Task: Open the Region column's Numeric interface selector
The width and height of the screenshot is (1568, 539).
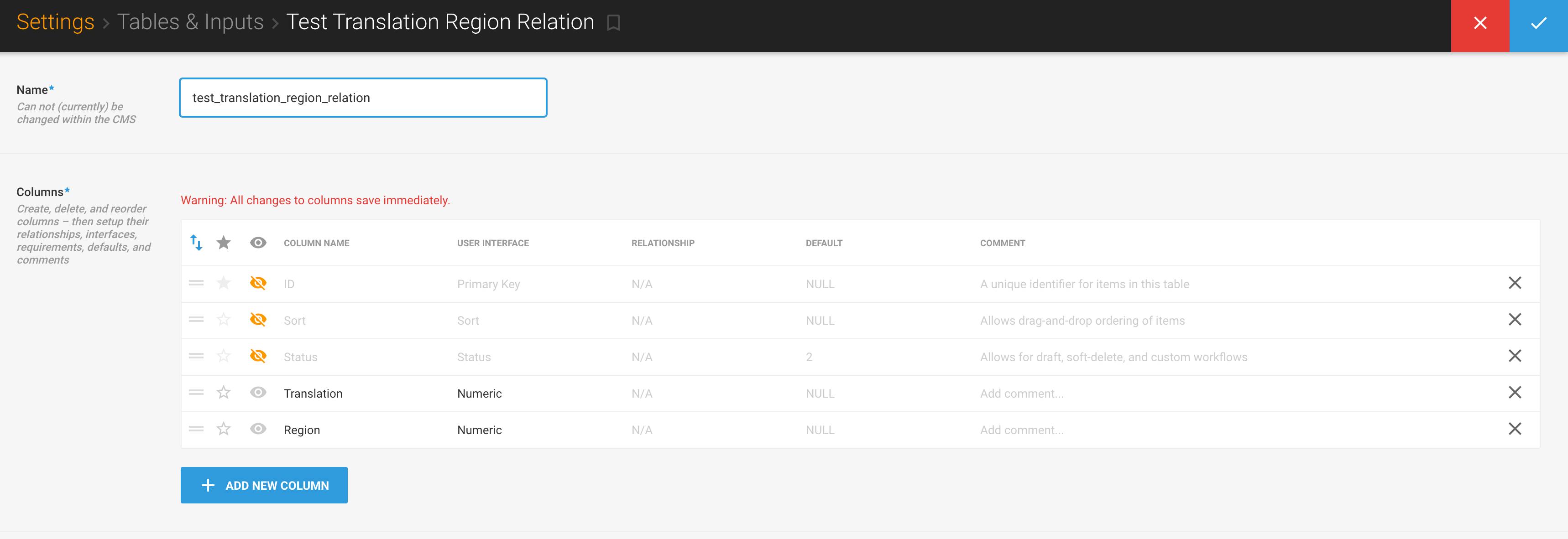Action: [479, 430]
